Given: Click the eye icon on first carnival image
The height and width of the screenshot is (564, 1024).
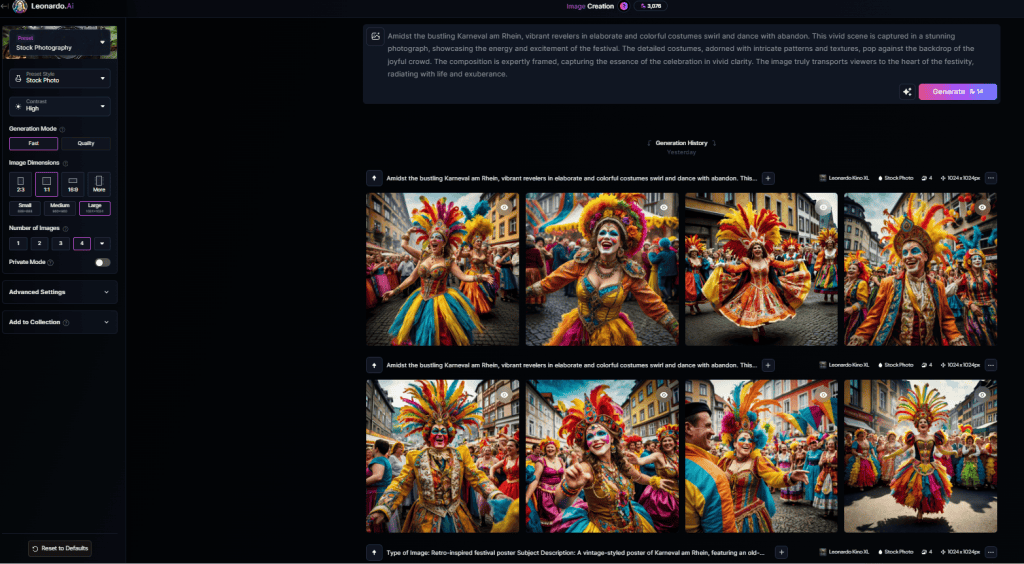Looking at the screenshot, I should [x=505, y=207].
